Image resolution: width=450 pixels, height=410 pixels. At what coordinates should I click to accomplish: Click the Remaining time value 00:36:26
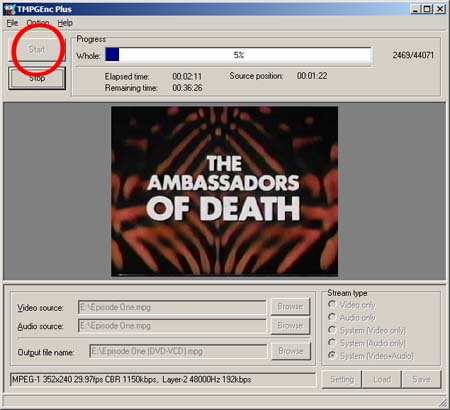coord(187,88)
